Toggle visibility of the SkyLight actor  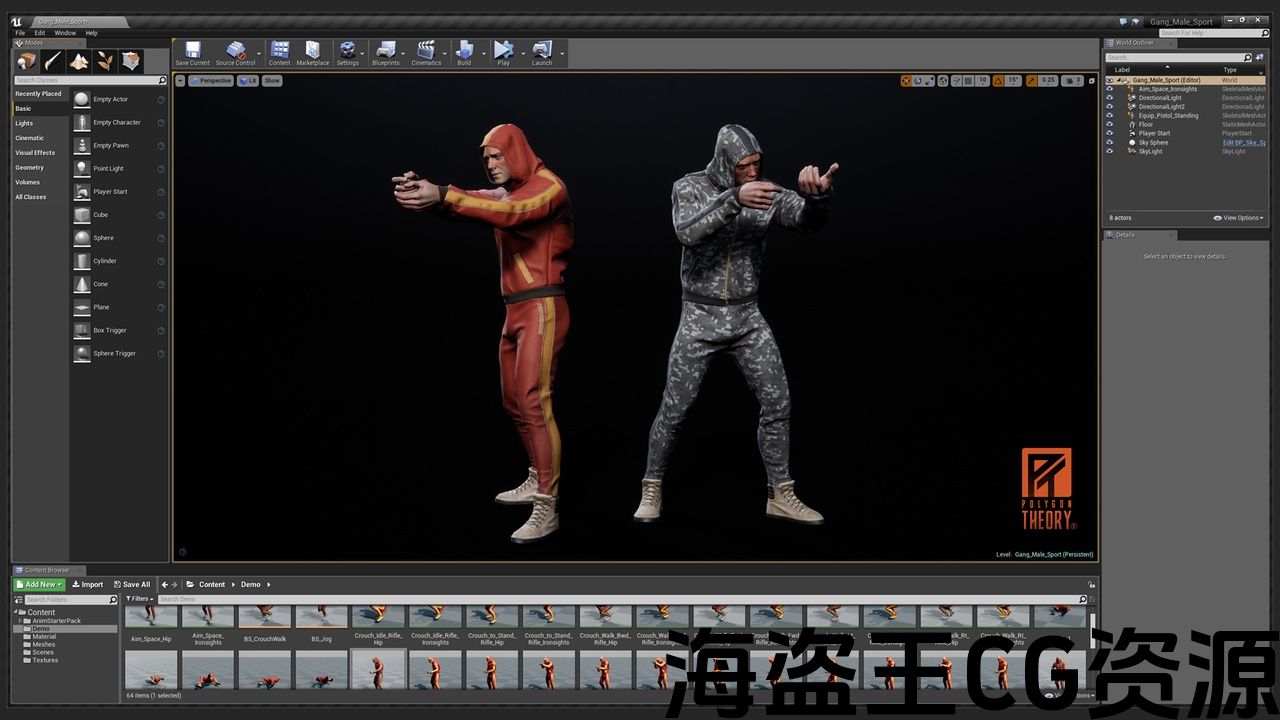coord(1109,152)
